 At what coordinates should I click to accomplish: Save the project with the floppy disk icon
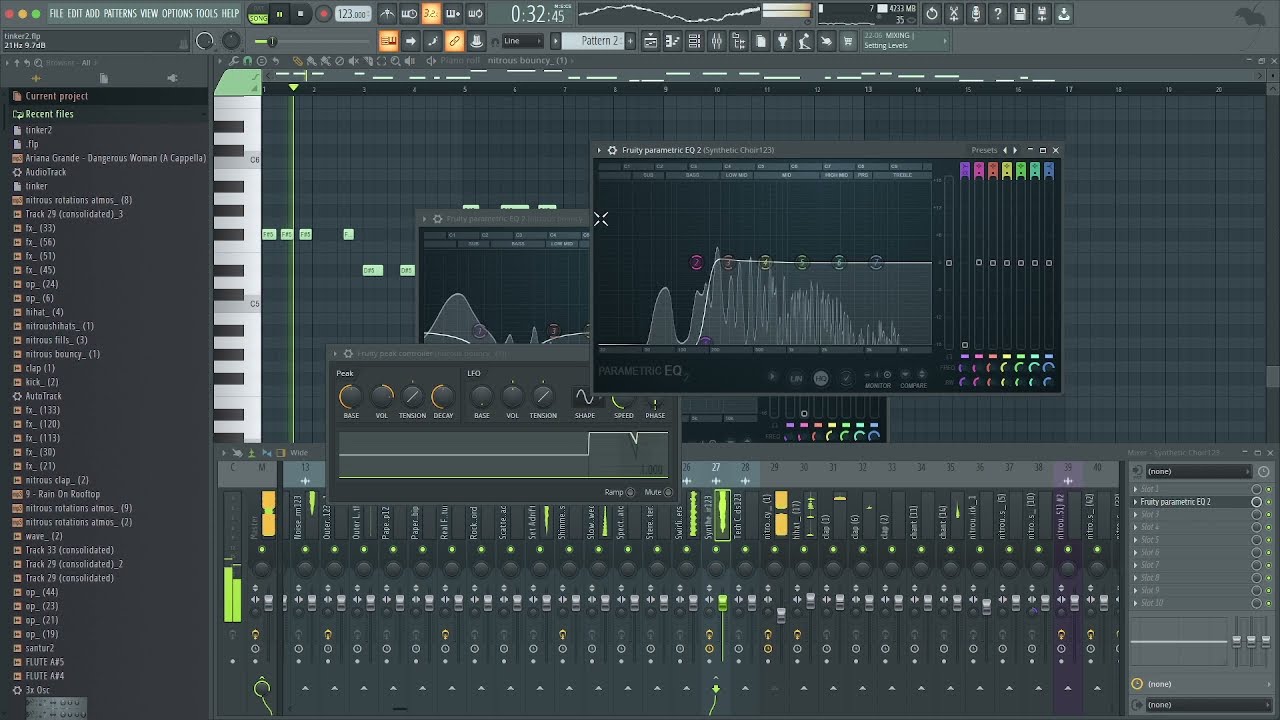click(x=1020, y=14)
